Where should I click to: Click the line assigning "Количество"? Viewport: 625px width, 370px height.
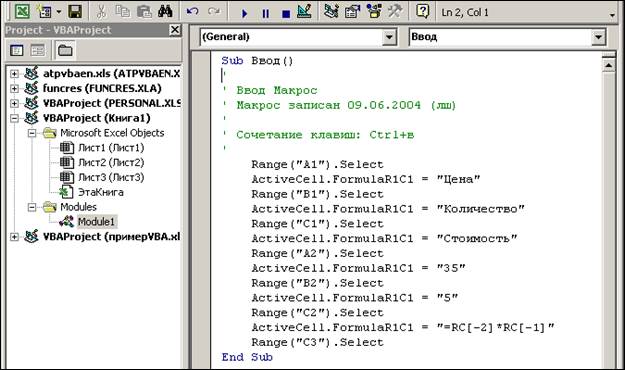[388, 209]
